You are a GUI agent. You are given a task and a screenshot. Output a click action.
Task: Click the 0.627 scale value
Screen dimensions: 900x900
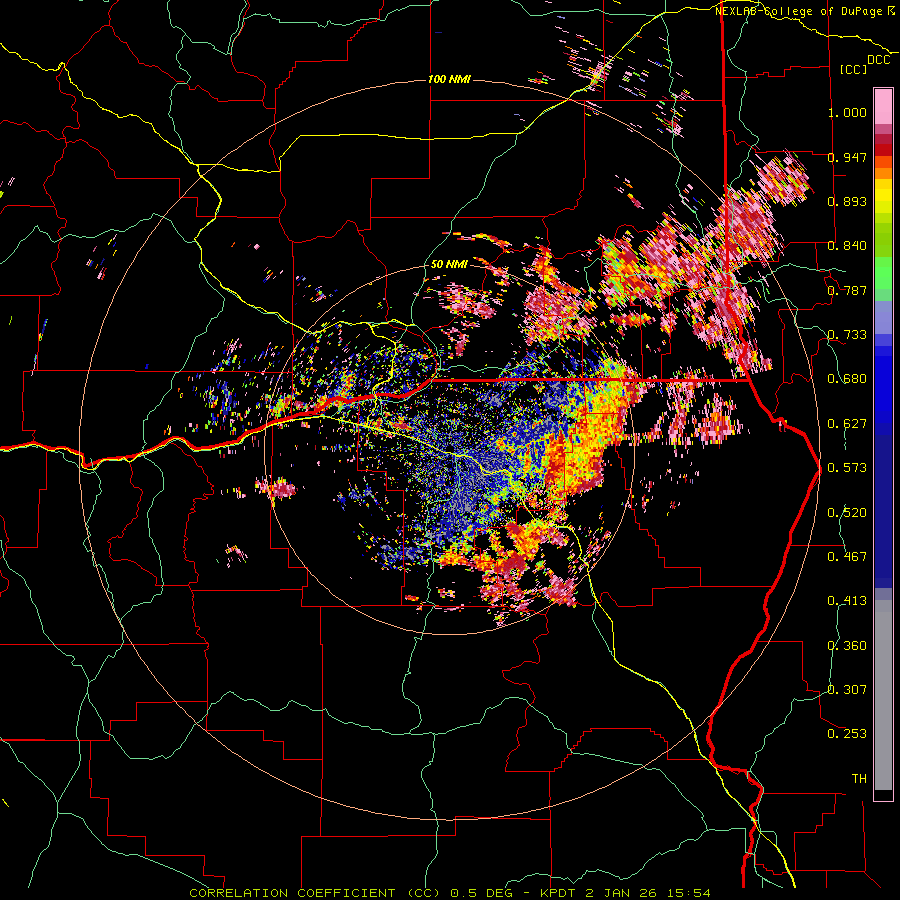pyautogui.click(x=847, y=424)
